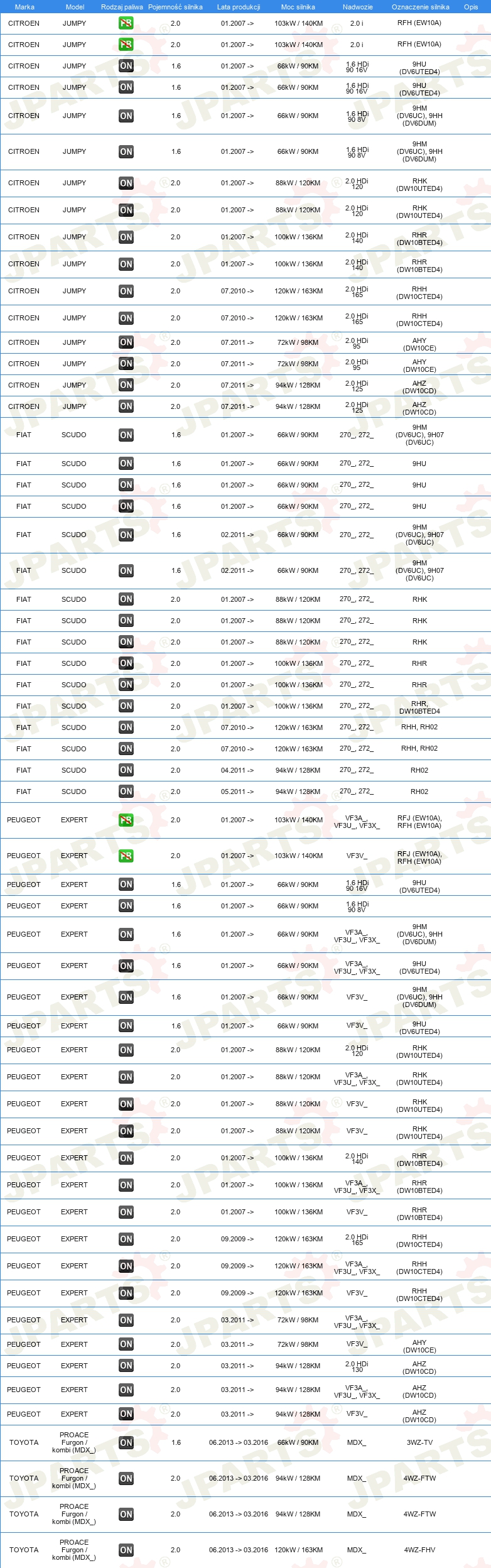Click the ON icon in the Peugeot 100kW VF3V_ RHR row

coord(126,1212)
